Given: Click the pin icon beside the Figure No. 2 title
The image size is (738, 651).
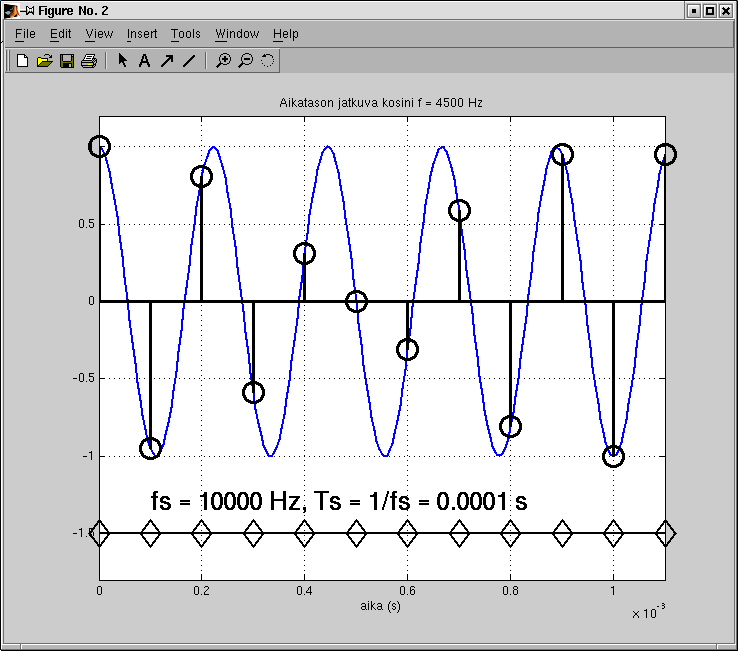Looking at the screenshot, I should 27,10.
